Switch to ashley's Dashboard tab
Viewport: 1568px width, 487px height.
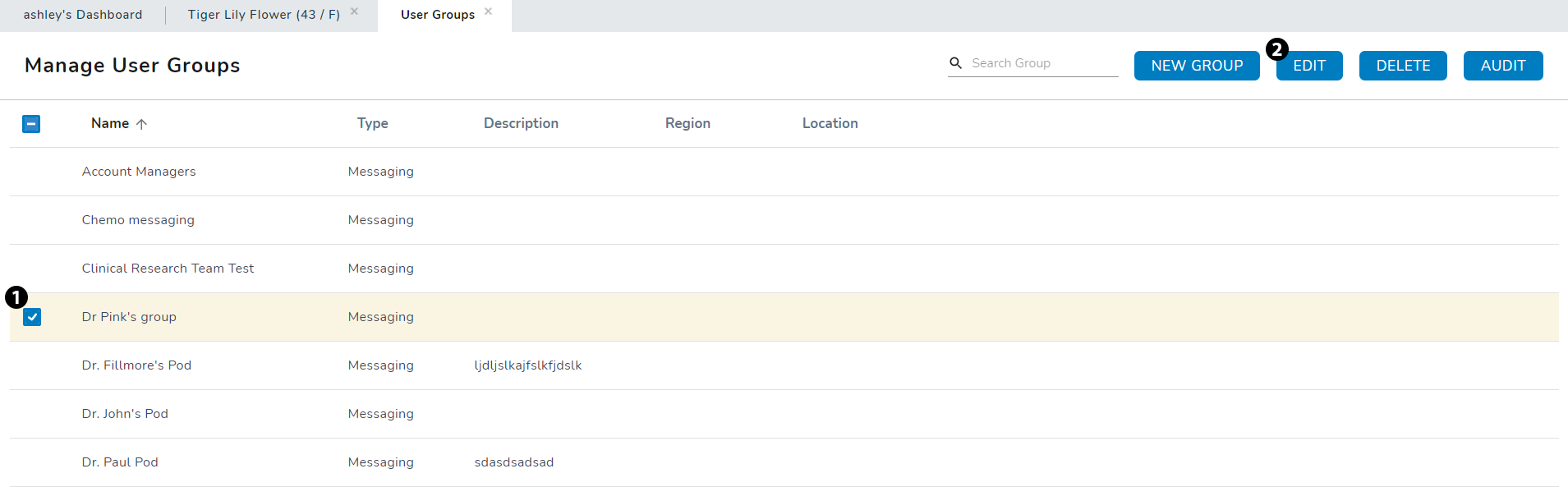pos(83,15)
